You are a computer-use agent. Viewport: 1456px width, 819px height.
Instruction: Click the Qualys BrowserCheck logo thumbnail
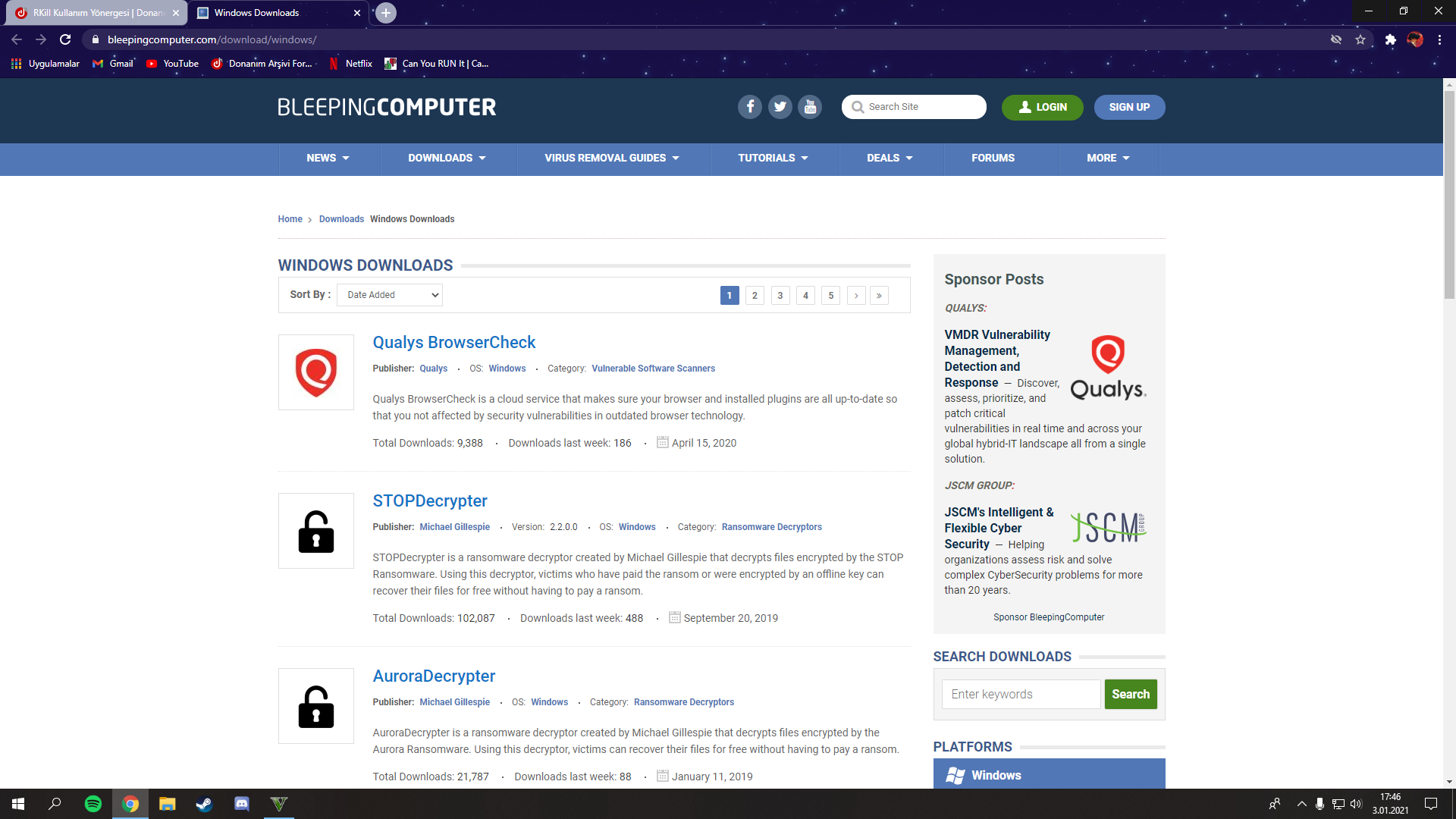[316, 372]
